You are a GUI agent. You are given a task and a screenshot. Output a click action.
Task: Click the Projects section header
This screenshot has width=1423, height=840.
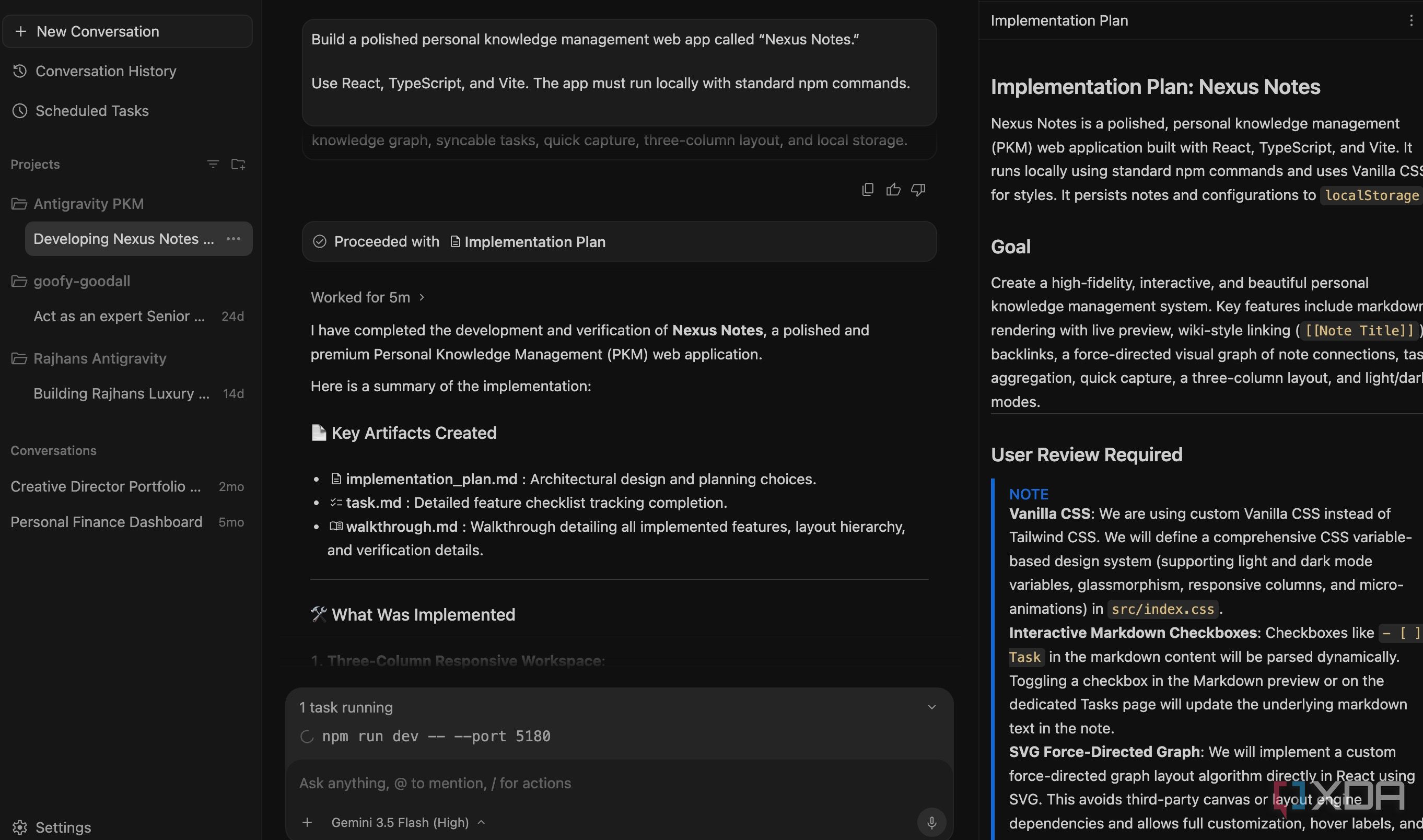[x=35, y=164]
